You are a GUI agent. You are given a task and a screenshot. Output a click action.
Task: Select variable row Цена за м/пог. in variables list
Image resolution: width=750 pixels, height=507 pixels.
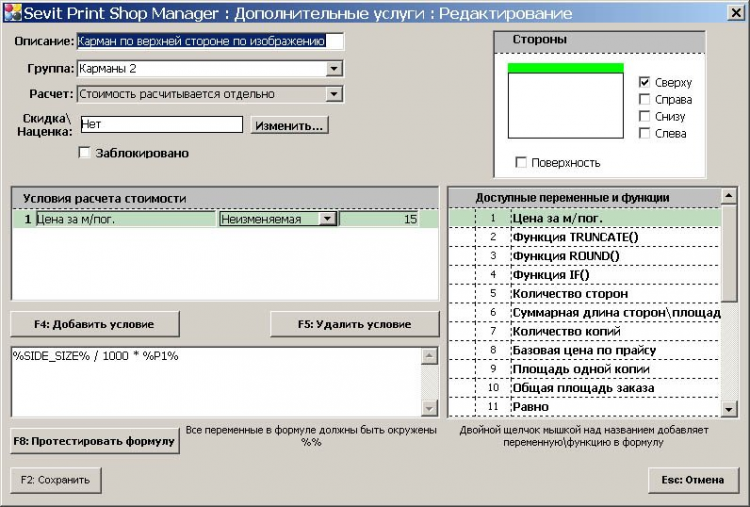click(x=585, y=218)
